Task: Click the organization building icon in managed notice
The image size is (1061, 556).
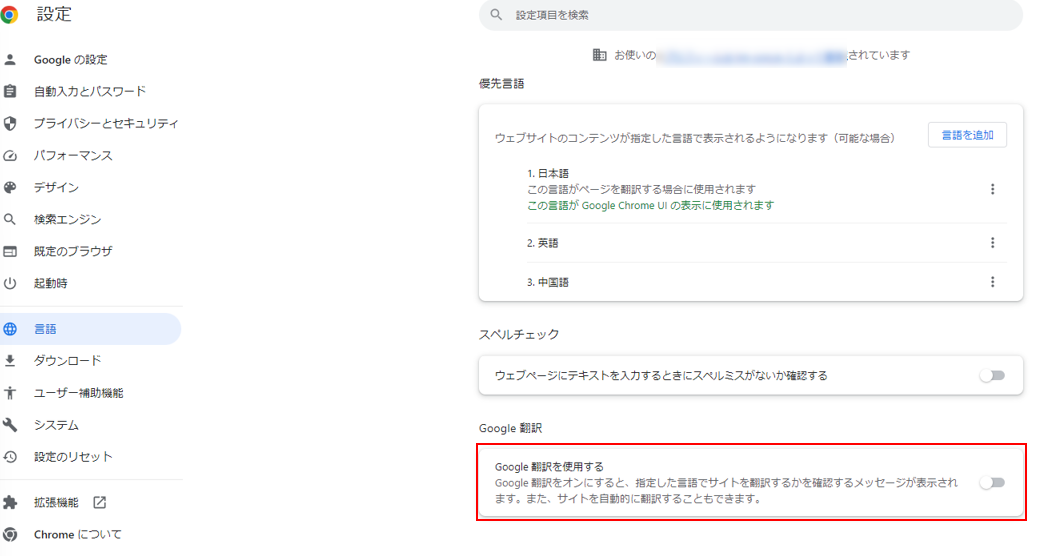Action: pos(600,55)
